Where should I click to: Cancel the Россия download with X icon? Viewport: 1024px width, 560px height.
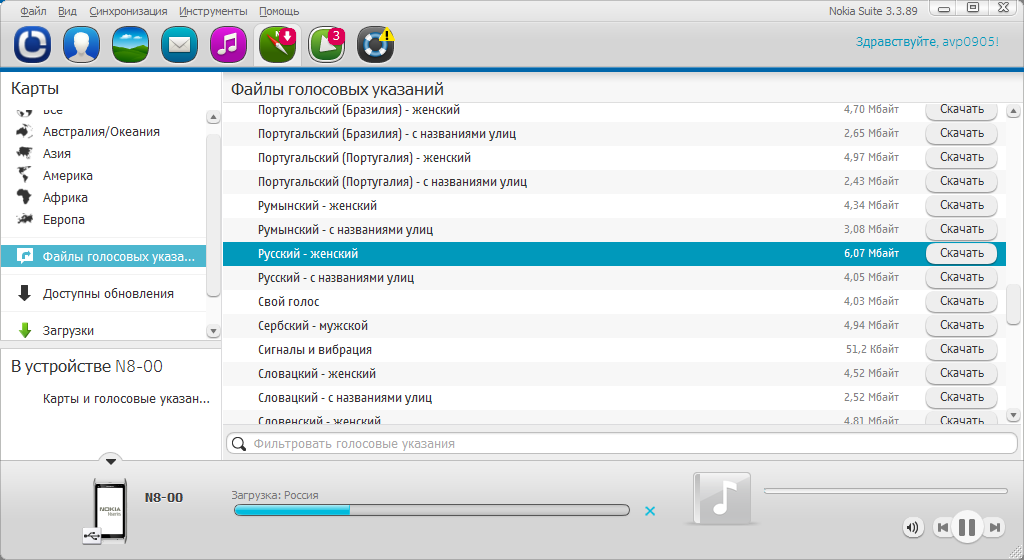pos(650,511)
